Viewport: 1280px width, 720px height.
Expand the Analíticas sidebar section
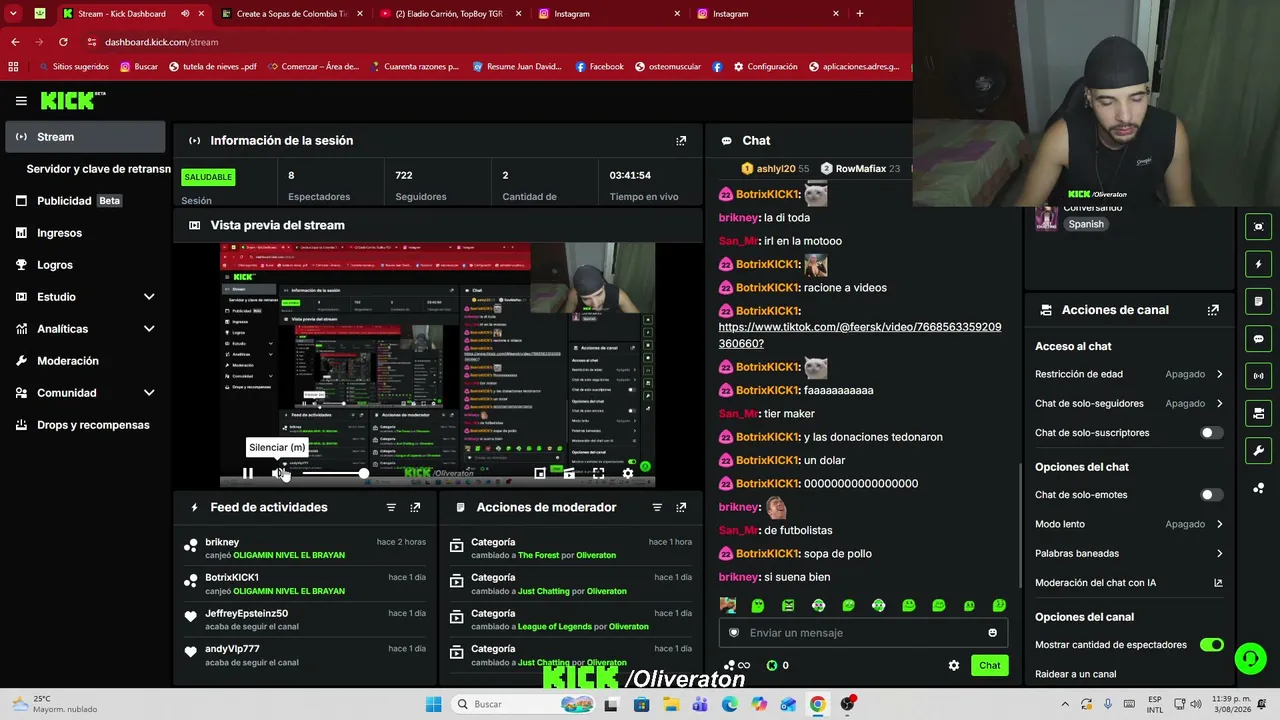(x=149, y=329)
